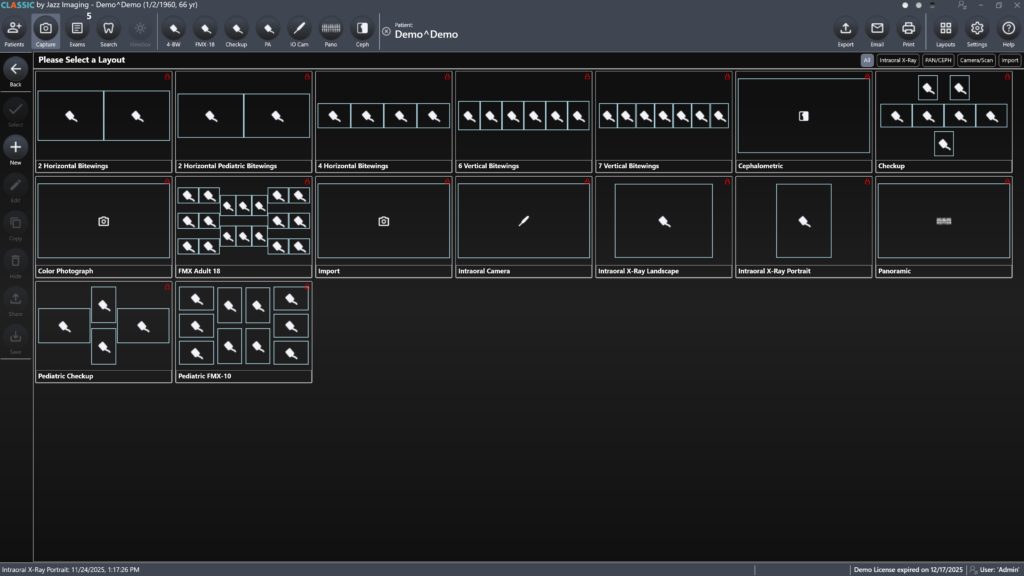Select the FMX Adult 18 layout

point(244,227)
